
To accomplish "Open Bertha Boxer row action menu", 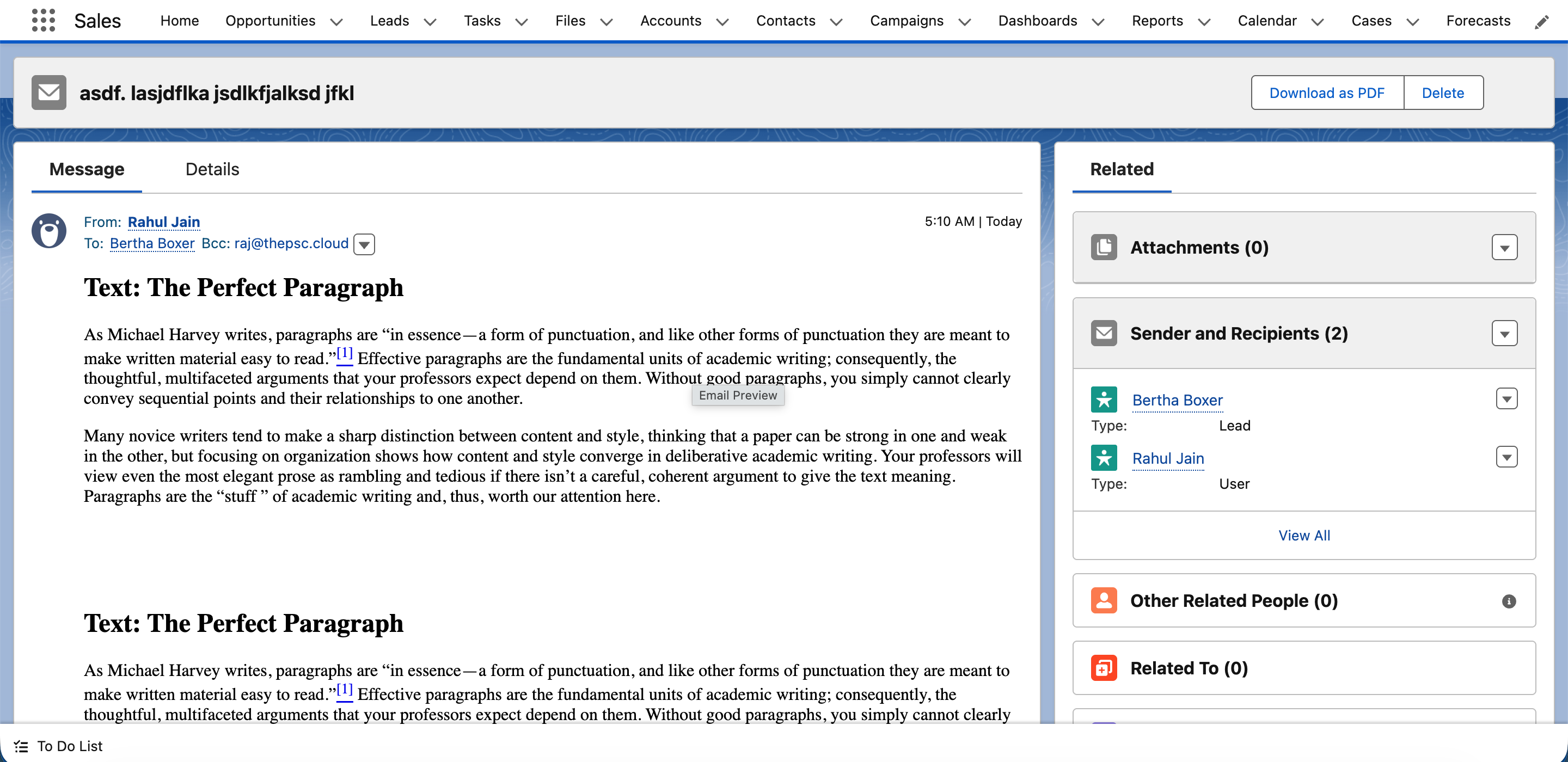I will pos(1506,400).
